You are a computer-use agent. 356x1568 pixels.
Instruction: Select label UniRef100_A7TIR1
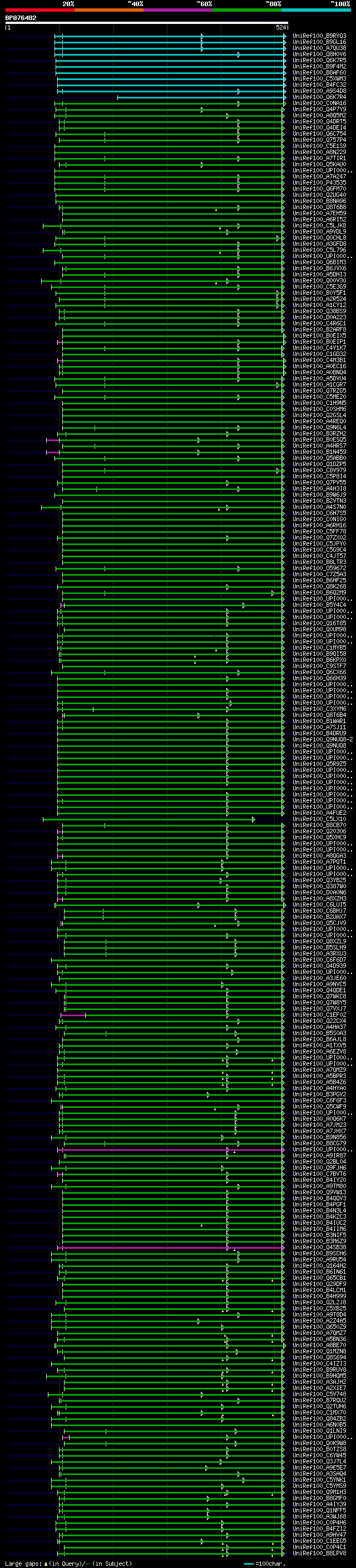point(319,159)
